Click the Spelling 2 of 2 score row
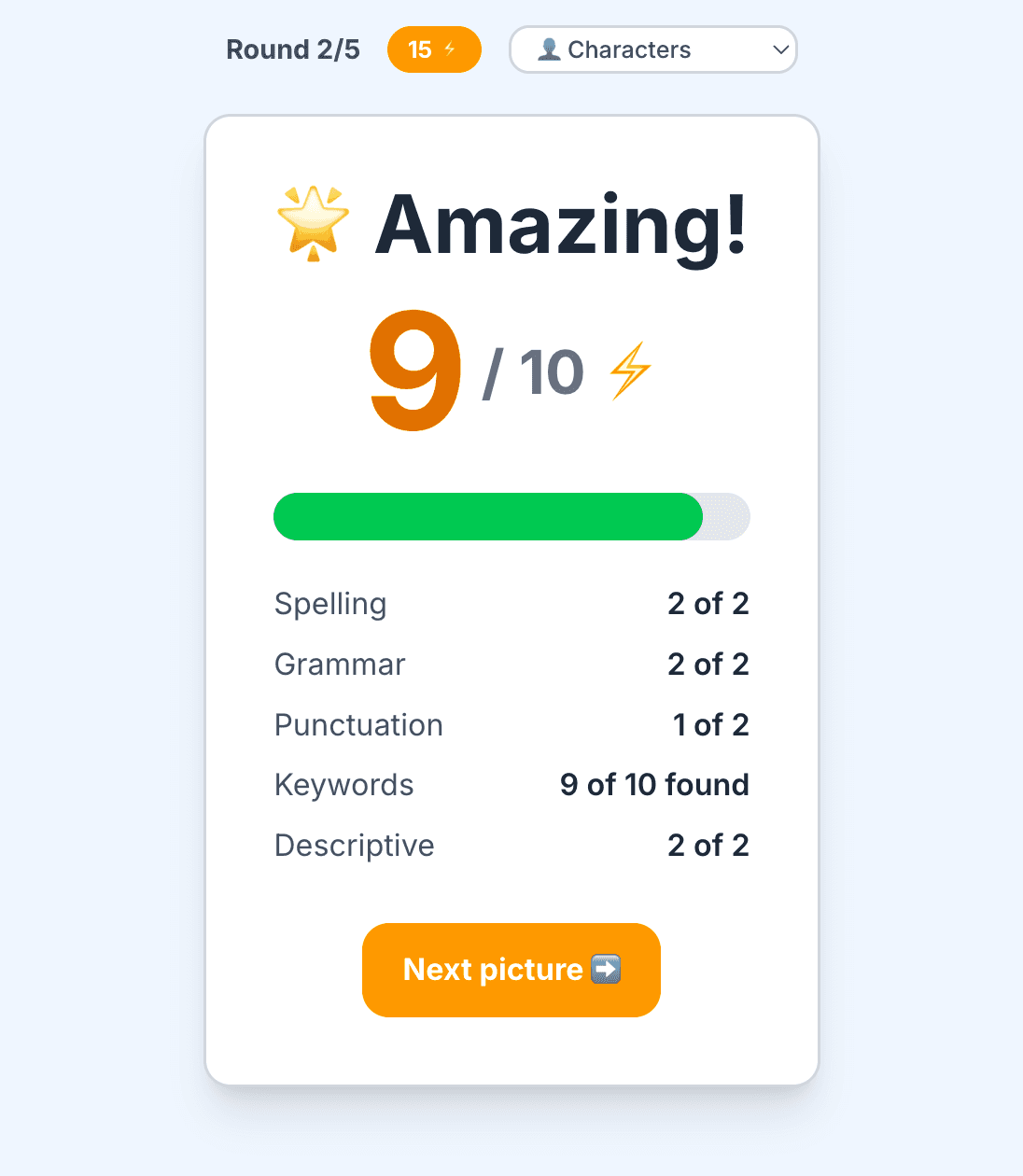Viewport: 1023px width, 1176px height. pyautogui.click(x=511, y=604)
